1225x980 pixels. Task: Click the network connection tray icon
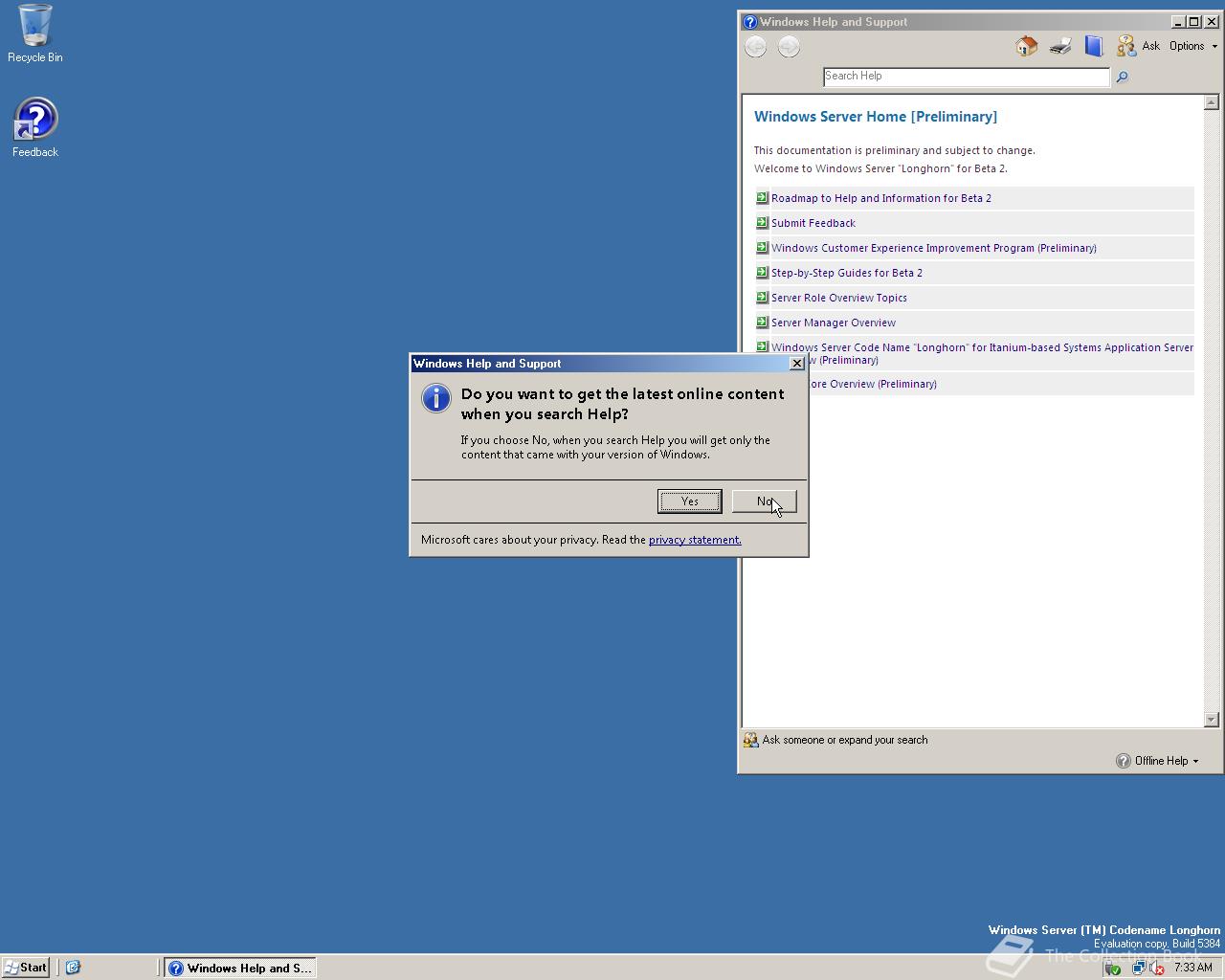(x=1138, y=968)
